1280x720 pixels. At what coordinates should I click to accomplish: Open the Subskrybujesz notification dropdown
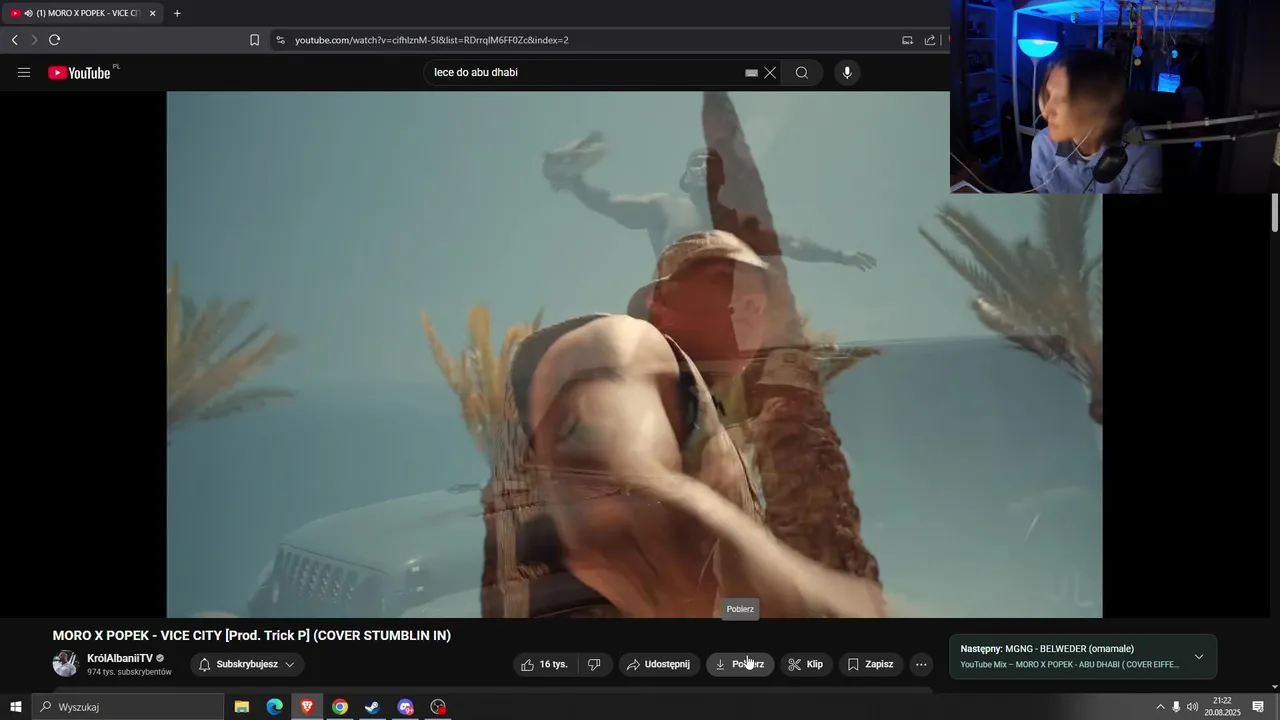coord(247,664)
